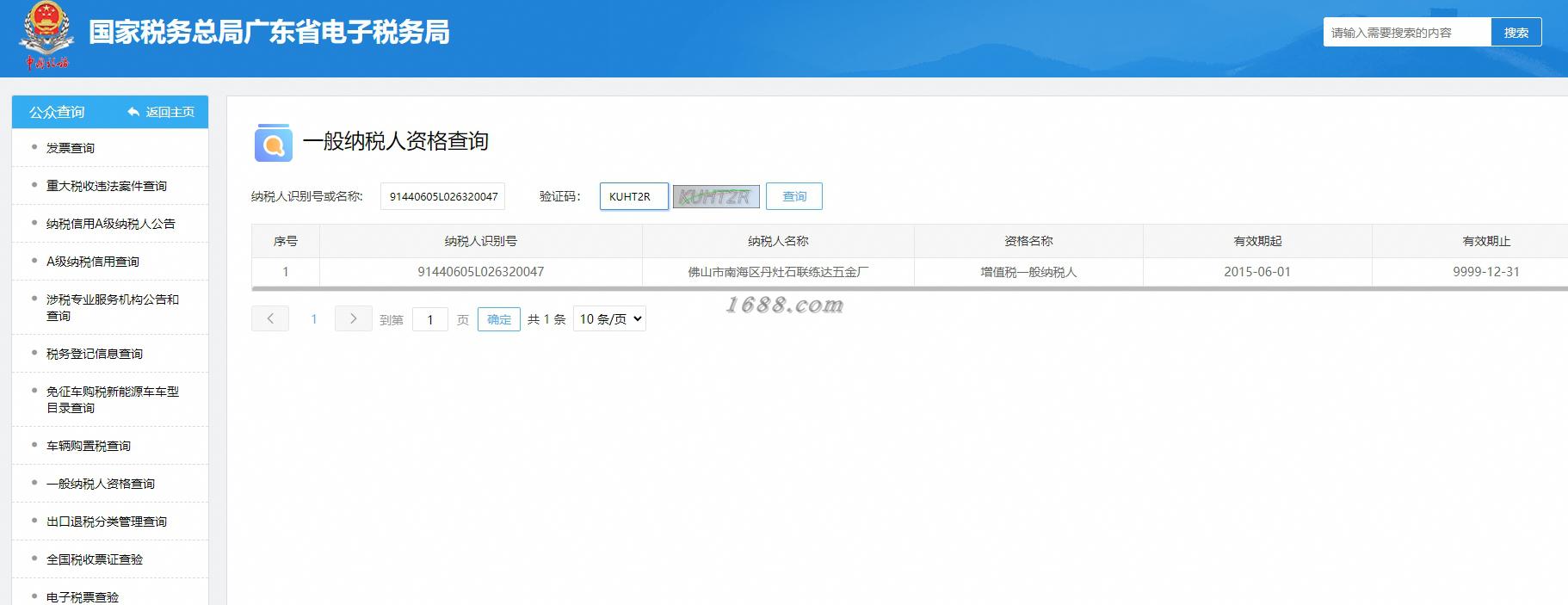Click the 序号 column header
The image size is (1568, 605).
286,241
